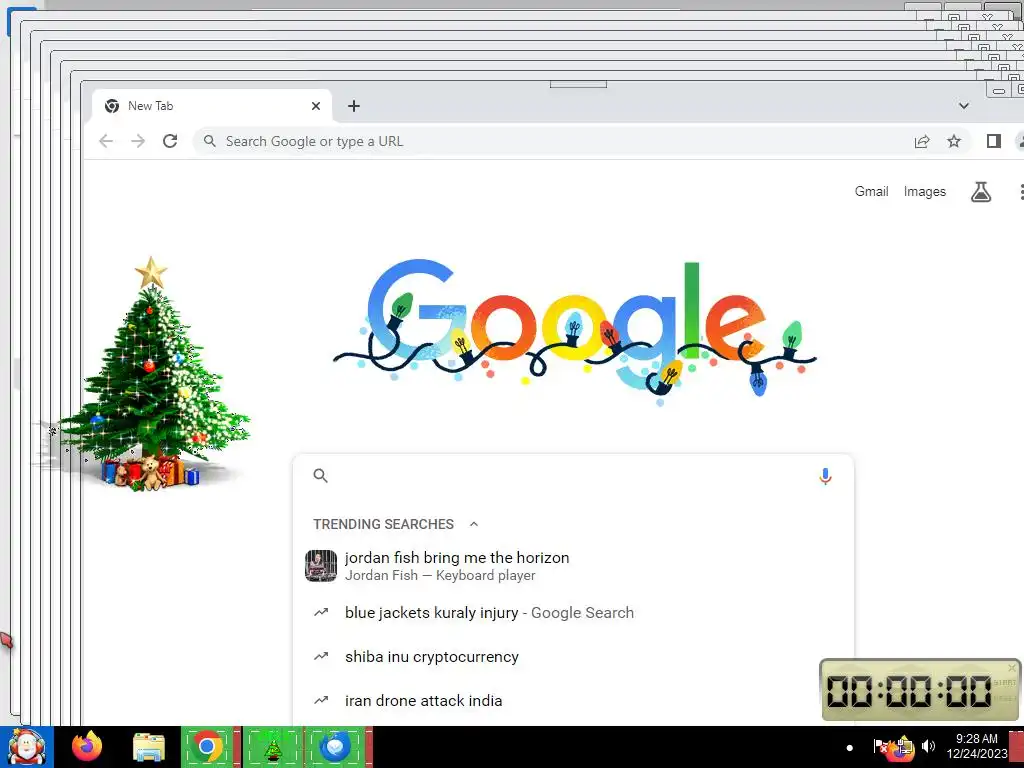
Task: Click the holiday lights Google doodle
Action: (x=575, y=330)
